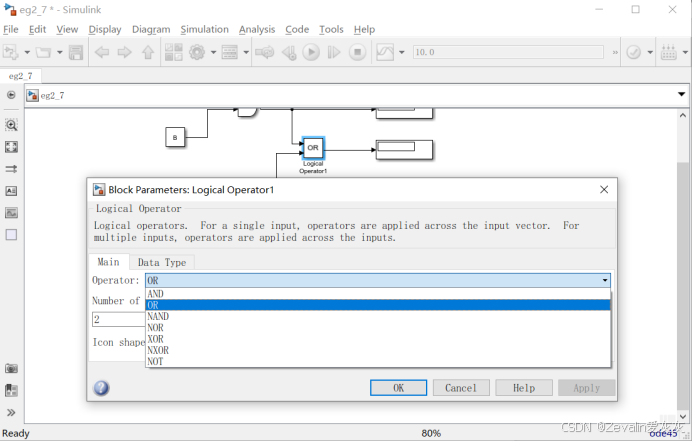This screenshot has height=441, width=692.
Task: Open the Simulation Data Inspector icon
Action: [385, 52]
